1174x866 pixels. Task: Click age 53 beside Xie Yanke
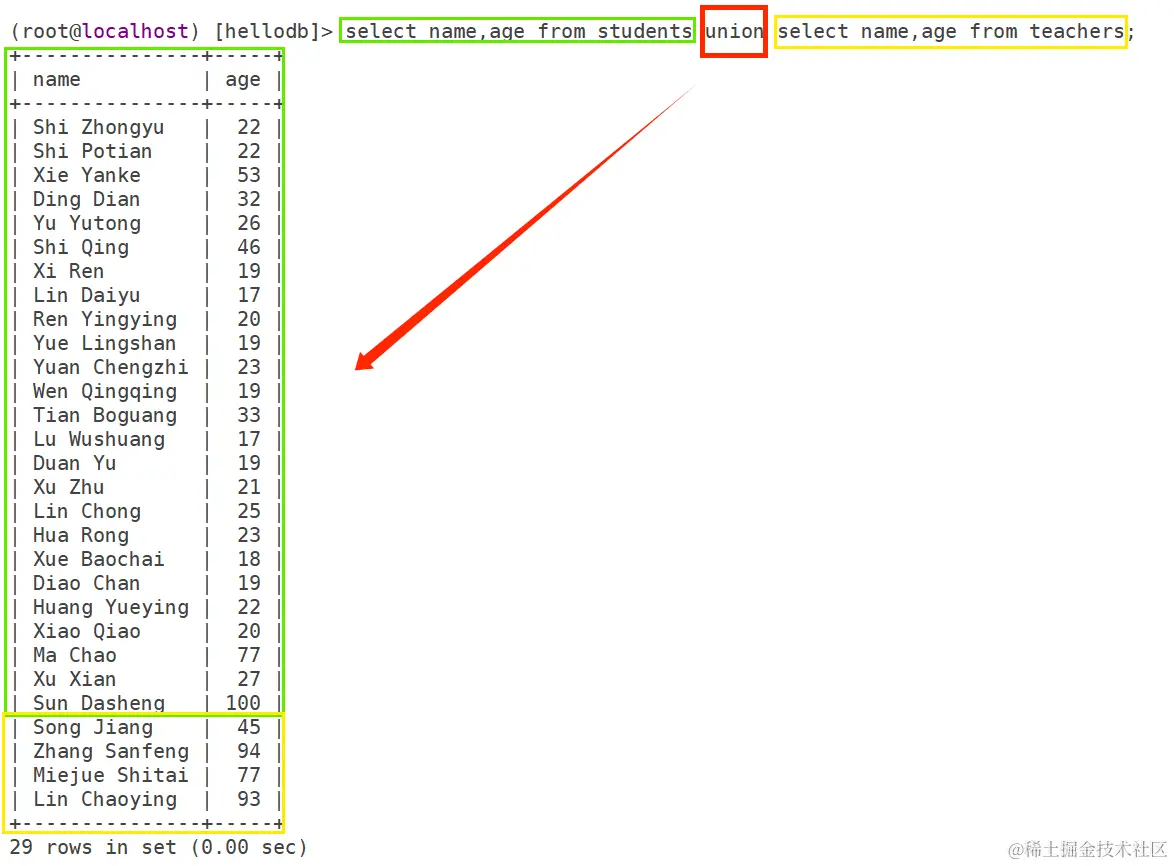pyautogui.click(x=249, y=175)
